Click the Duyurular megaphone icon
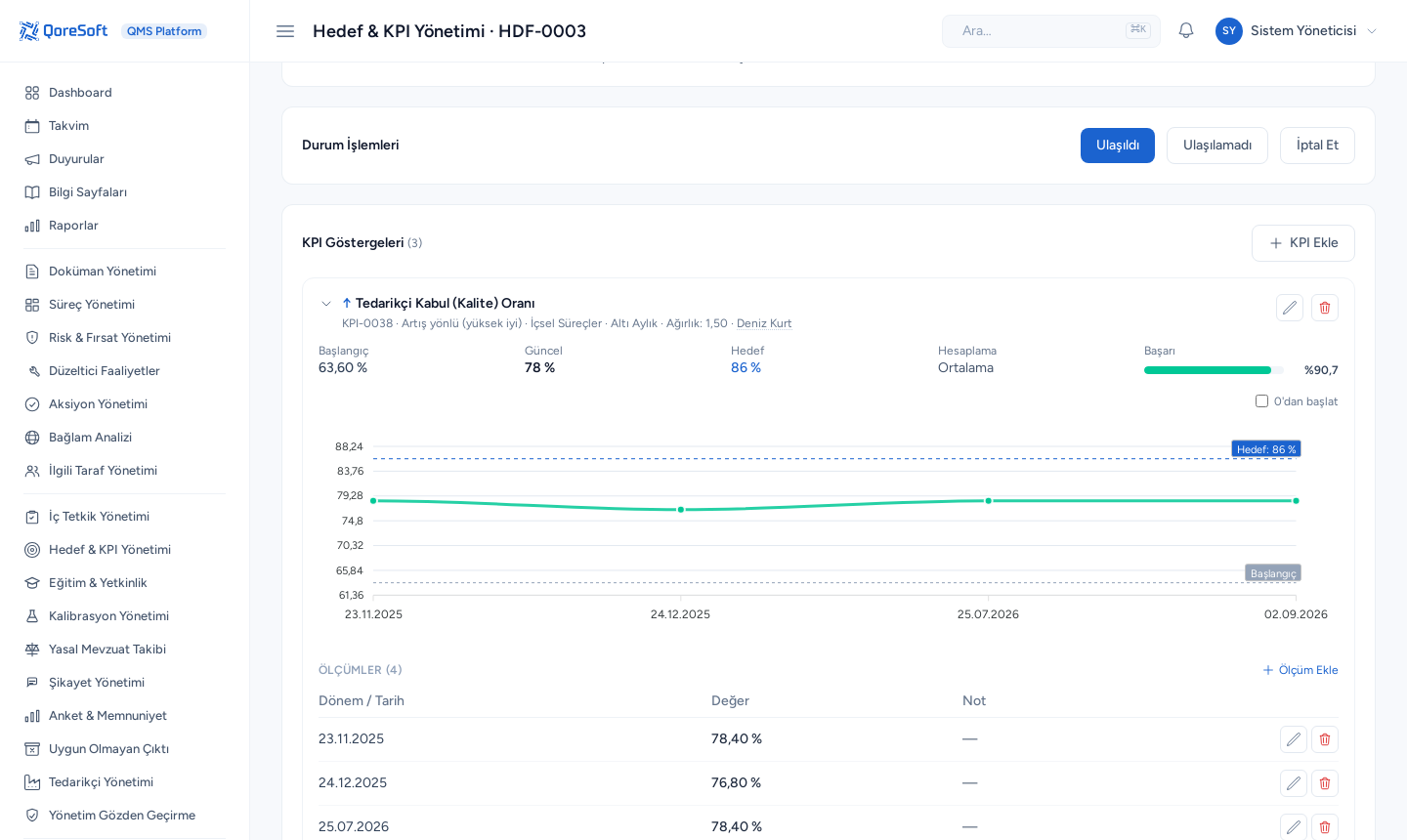1407x840 pixels. pyautogui.click(x=32, y=159)
